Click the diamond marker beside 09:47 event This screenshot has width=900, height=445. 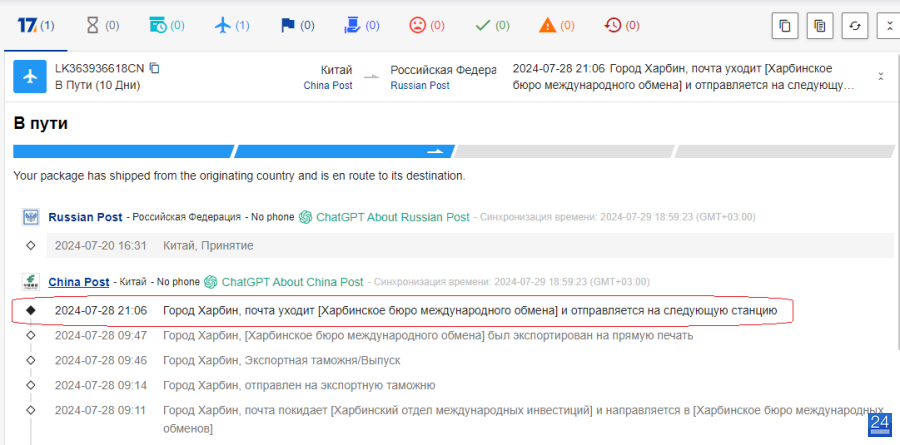(31, 335)
